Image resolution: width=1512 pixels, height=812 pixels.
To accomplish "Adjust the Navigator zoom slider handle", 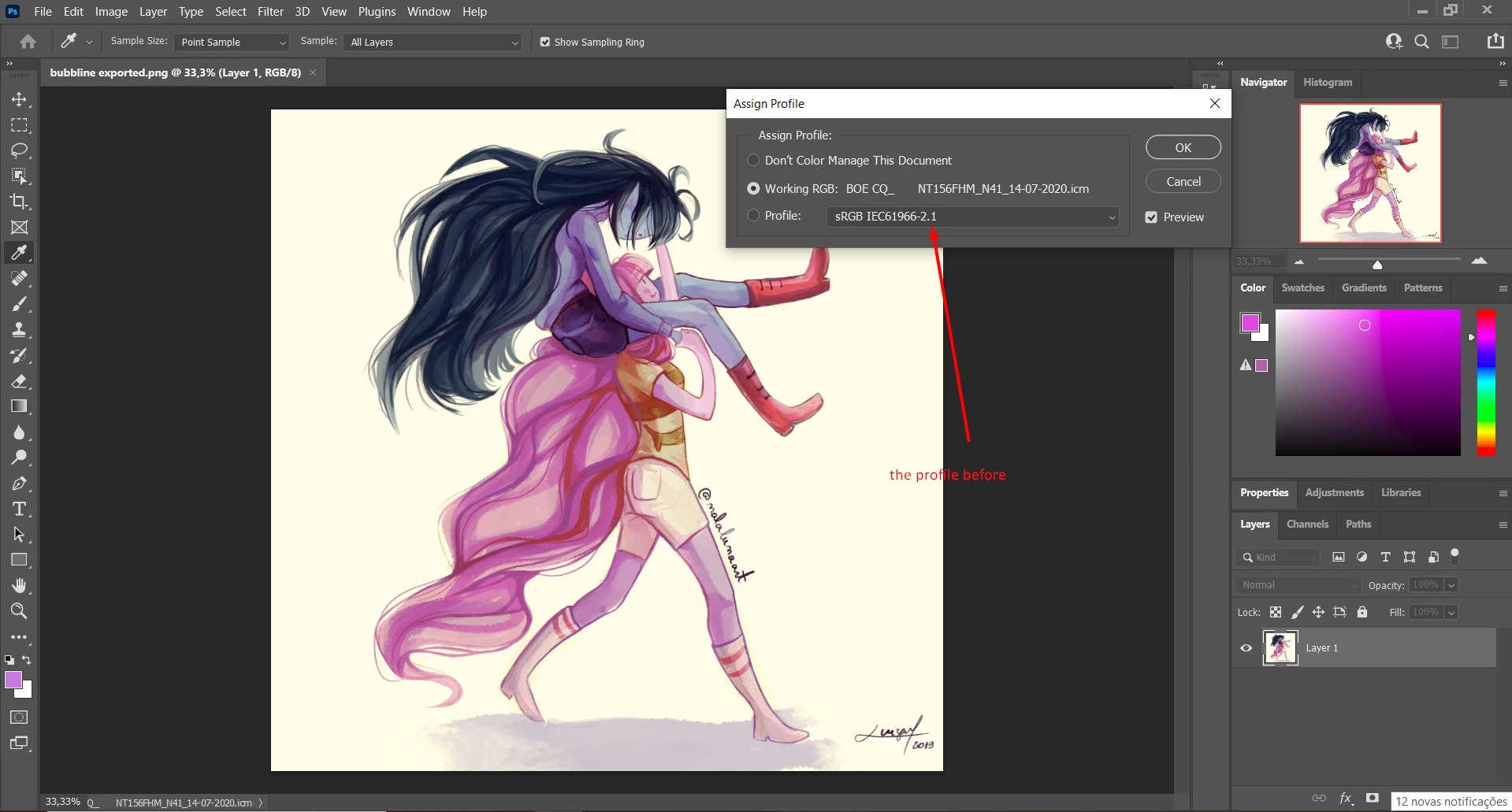I will (x=1377, y=265).
